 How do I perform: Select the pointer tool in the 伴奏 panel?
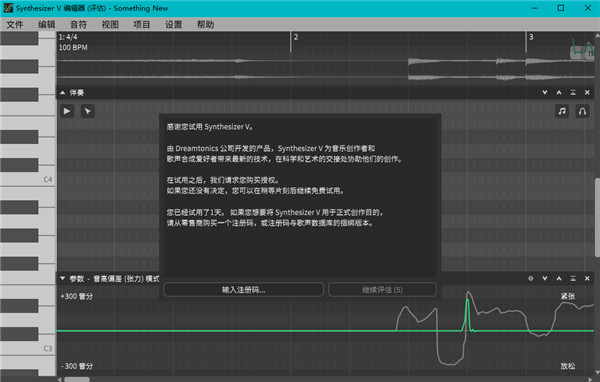88,111
